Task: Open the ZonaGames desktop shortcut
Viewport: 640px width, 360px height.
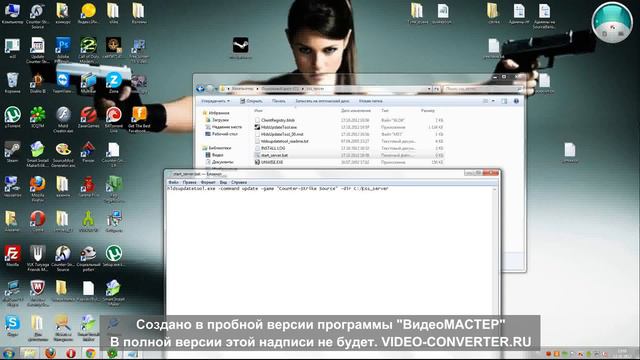Action: pos(88,118)
